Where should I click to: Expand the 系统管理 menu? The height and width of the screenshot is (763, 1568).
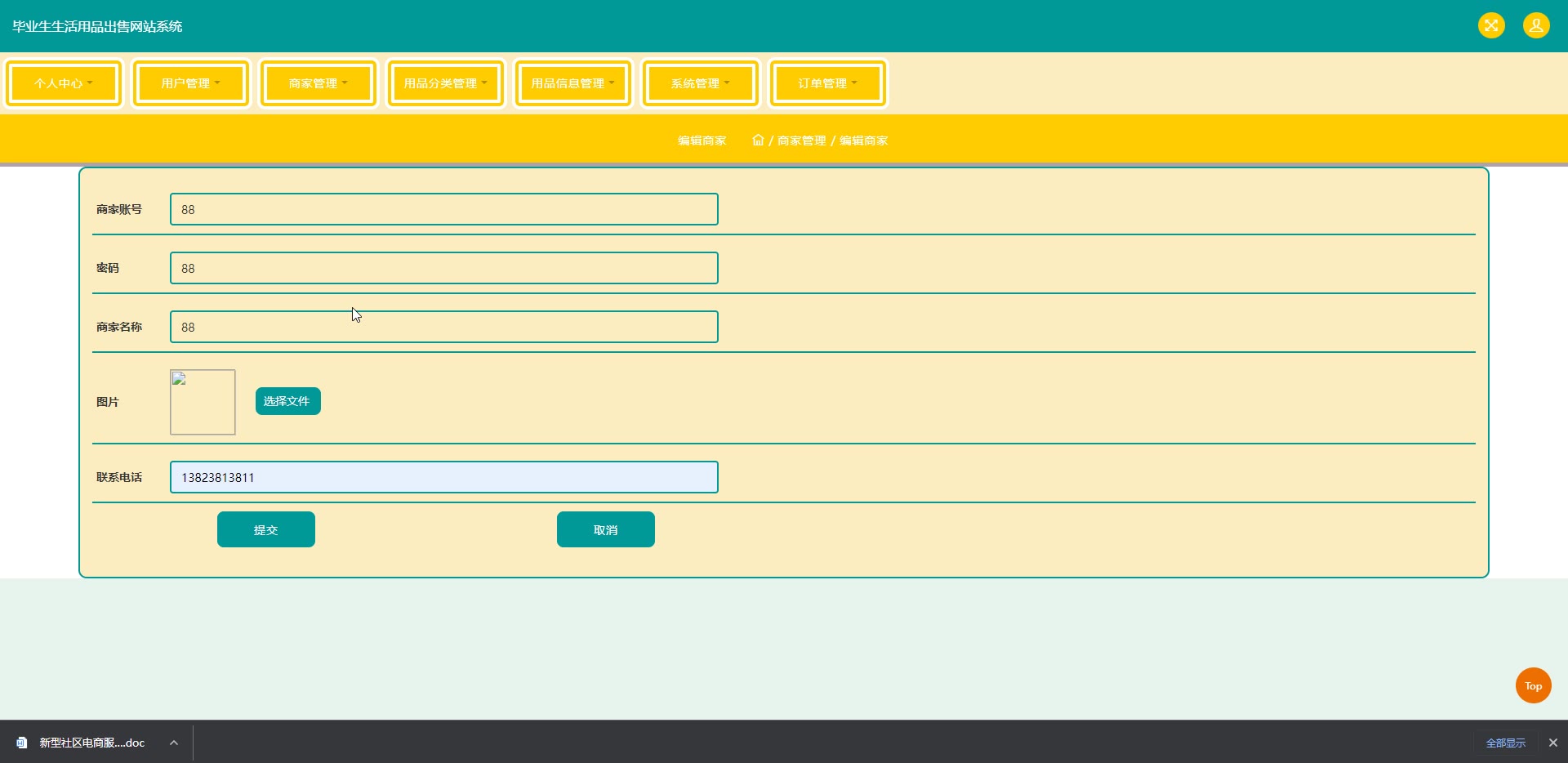[701, 83]
